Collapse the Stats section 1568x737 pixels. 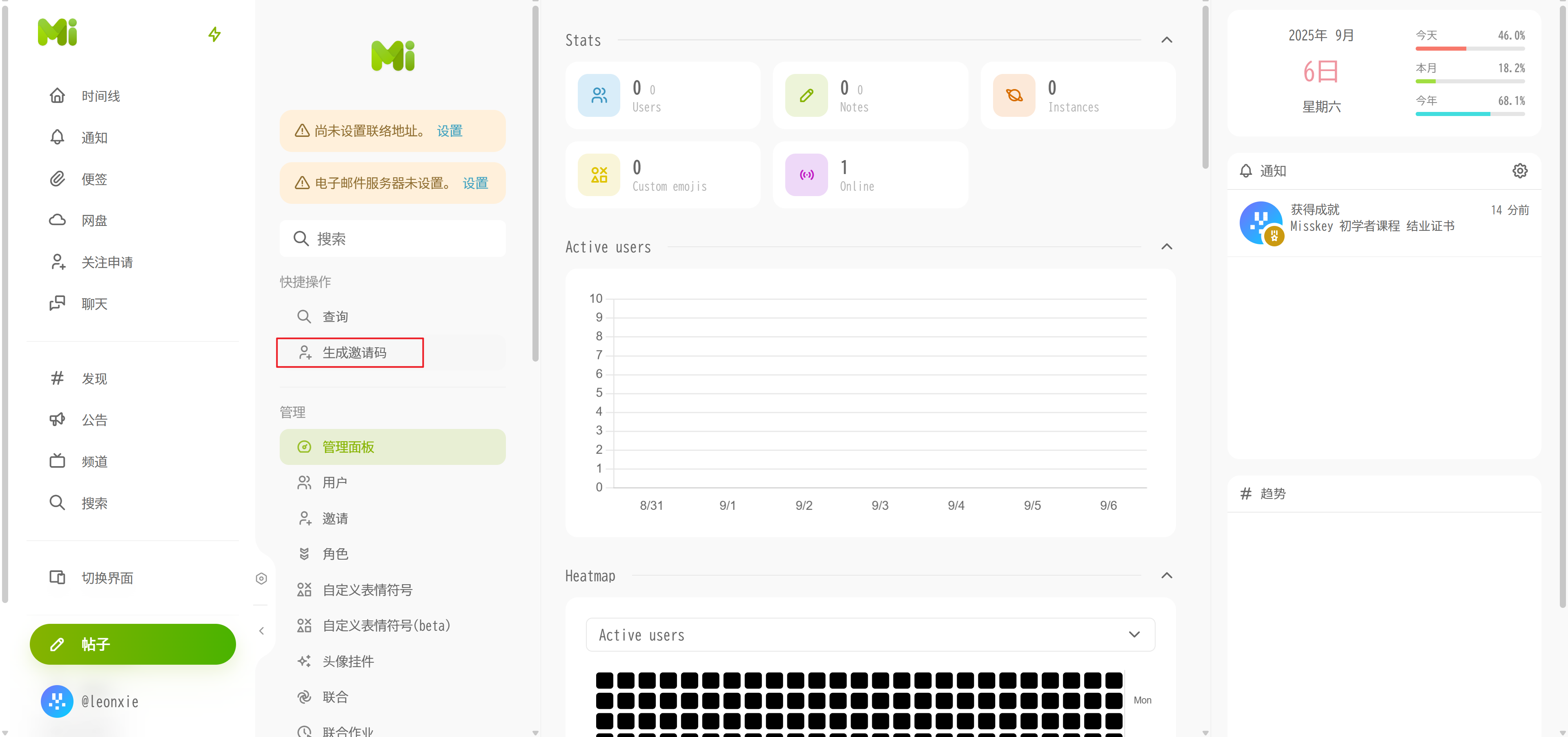1166,40
